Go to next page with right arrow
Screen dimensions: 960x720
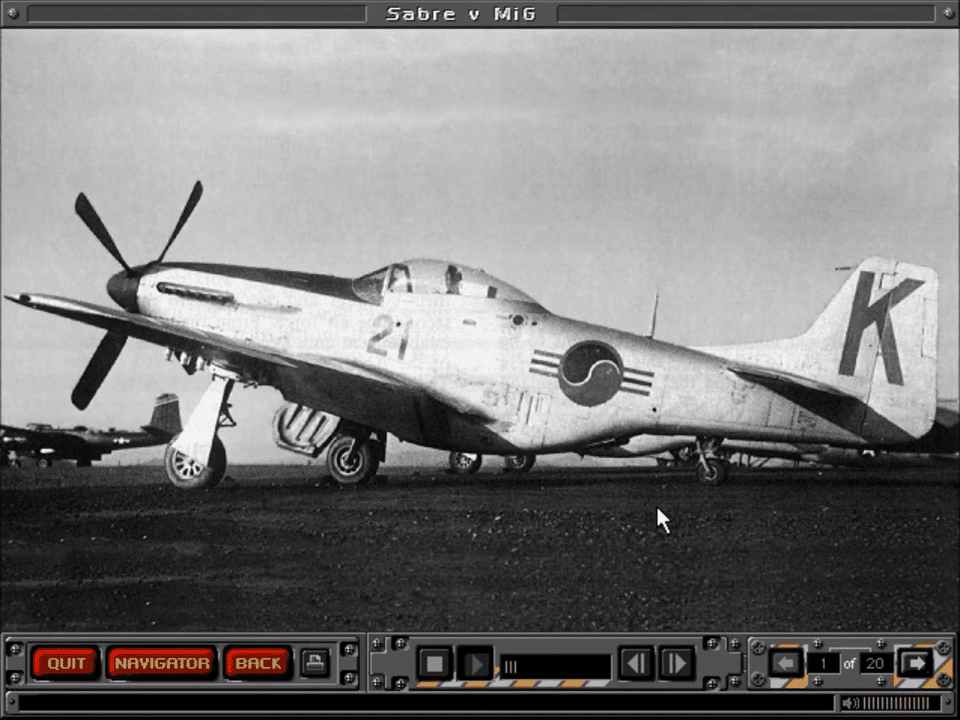(915, 663)
